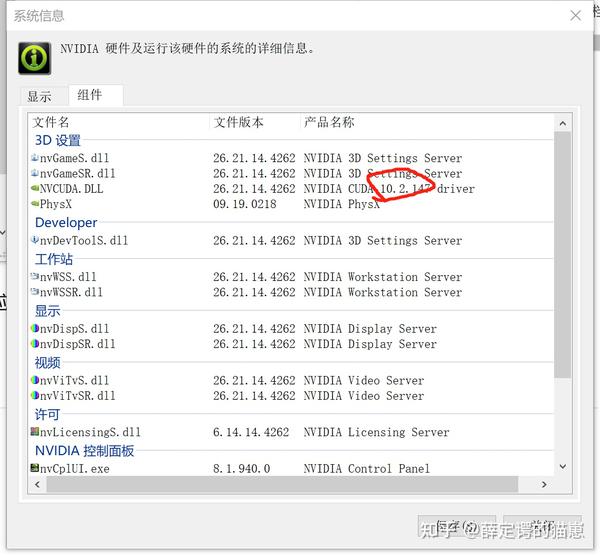Sort by the 产品名称 column header

329,122
